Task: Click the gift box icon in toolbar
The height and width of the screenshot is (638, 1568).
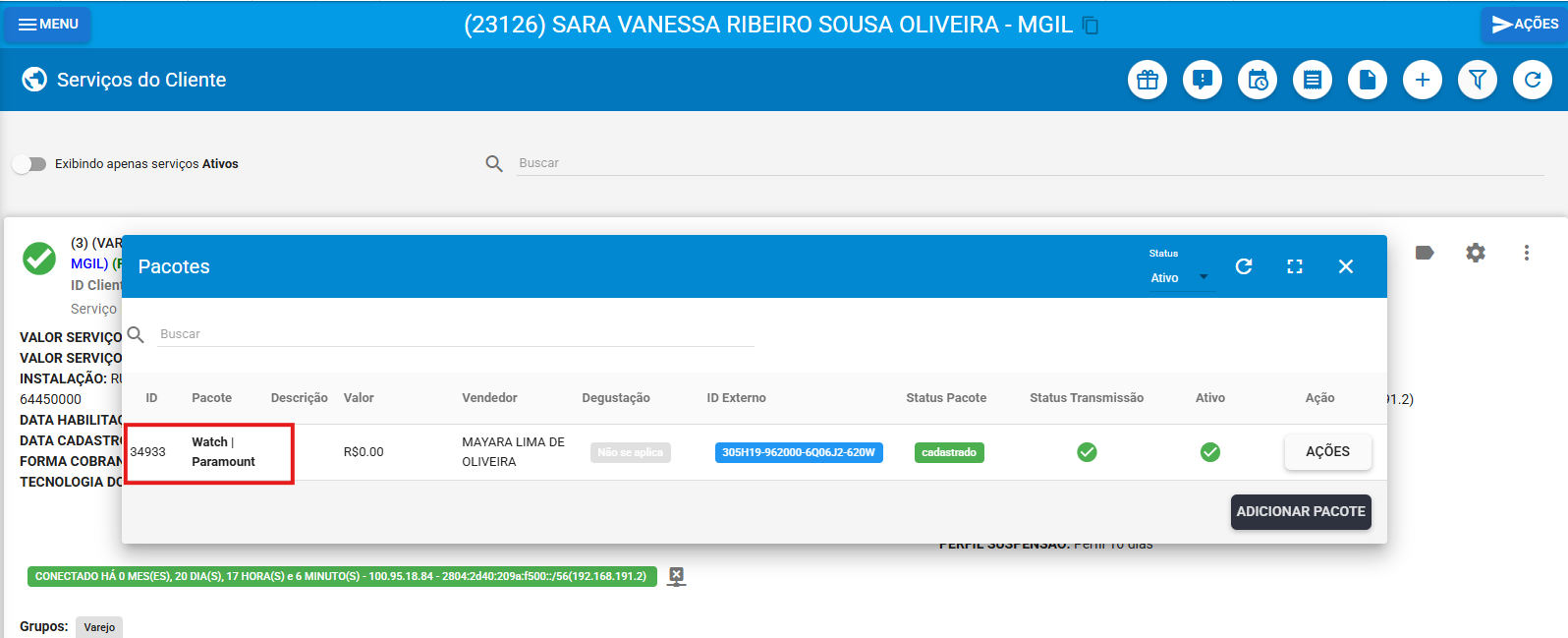Action: [1148, 80]
